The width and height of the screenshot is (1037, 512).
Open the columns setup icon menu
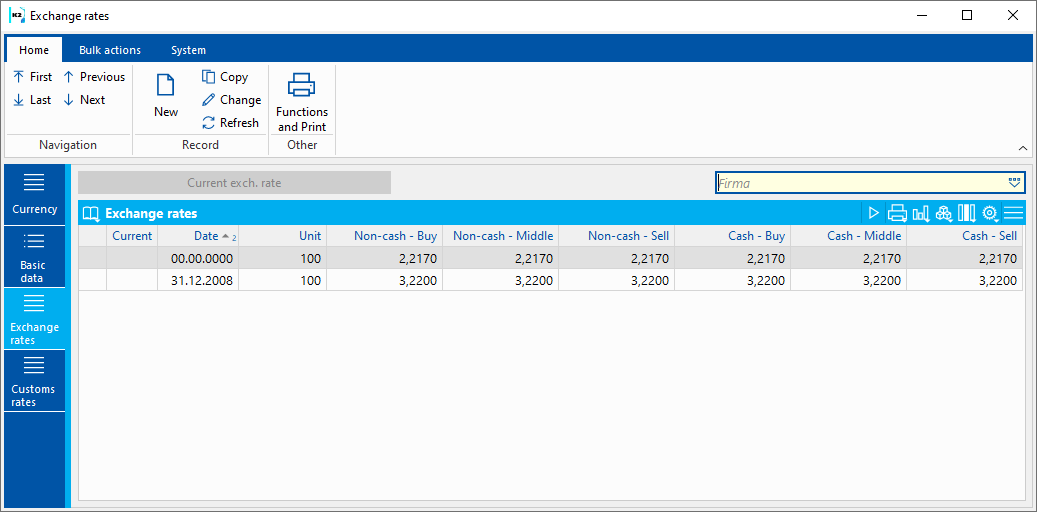pos(967,213)
